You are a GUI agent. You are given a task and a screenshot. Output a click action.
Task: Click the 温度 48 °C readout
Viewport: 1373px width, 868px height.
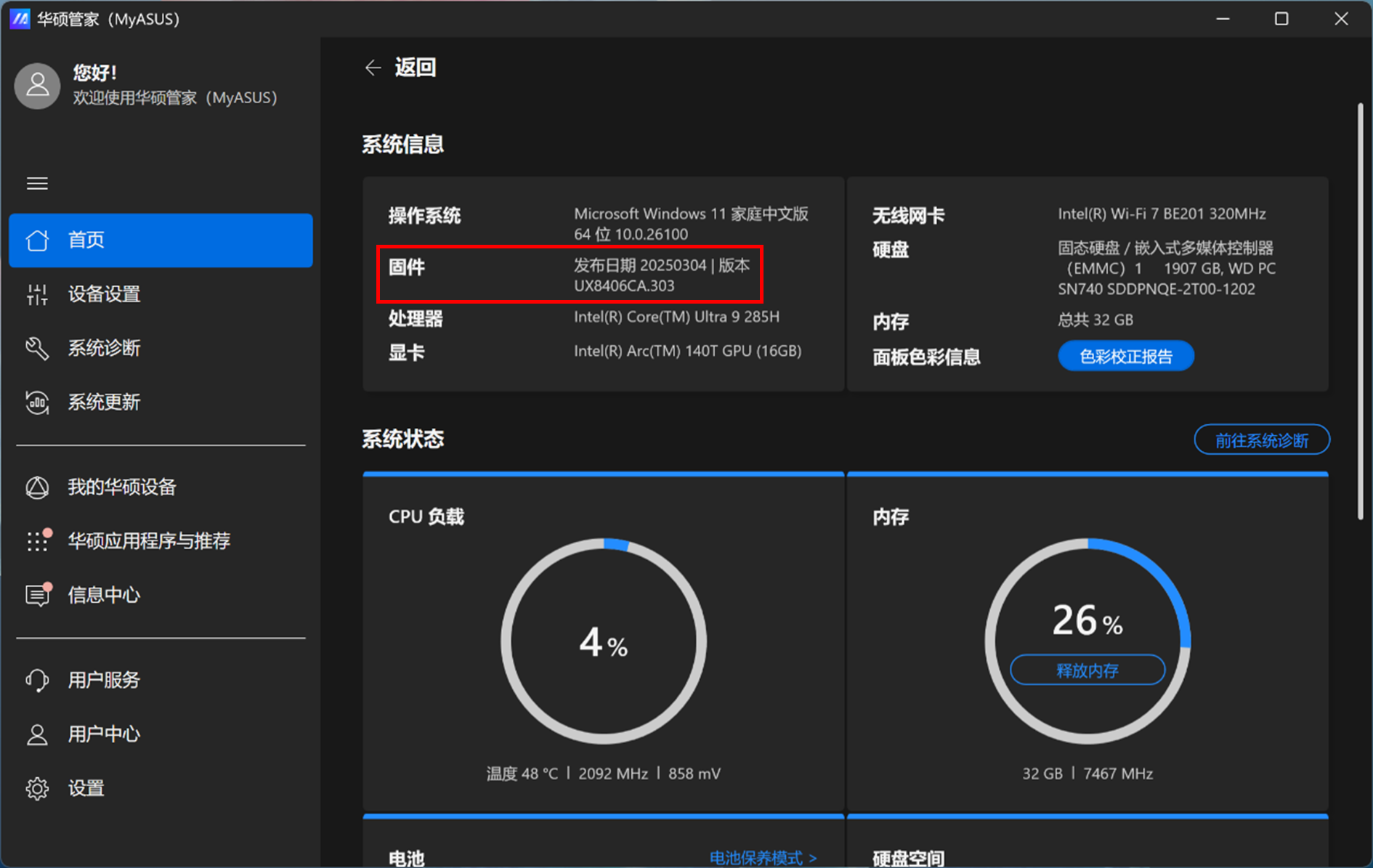(x=522, y=774)
